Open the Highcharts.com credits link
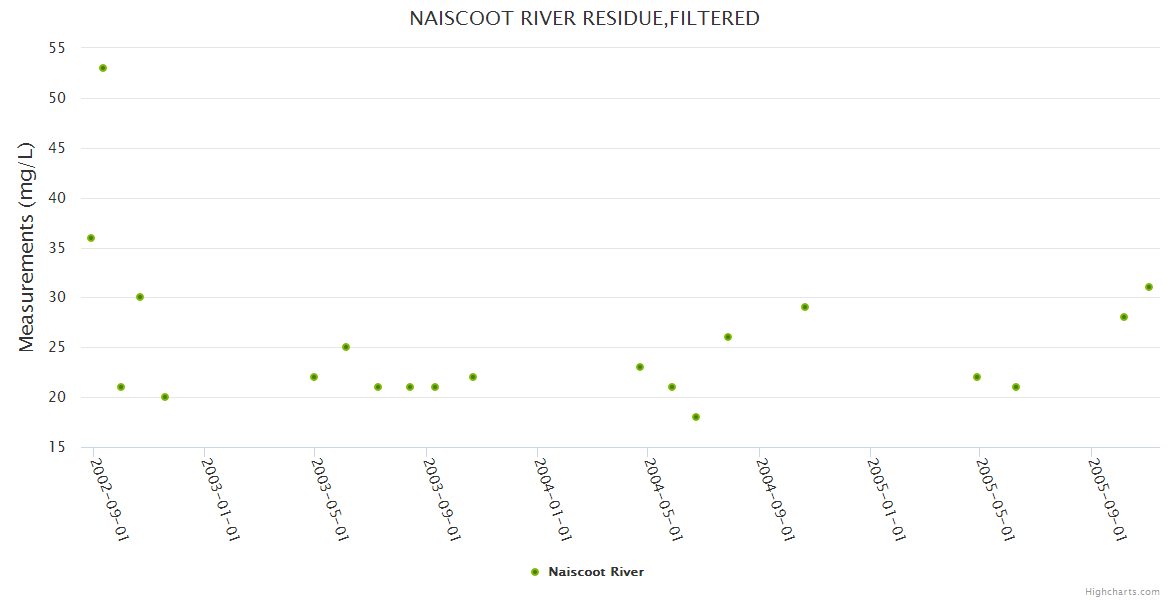The image size is (1170, 600). (1122, 591)
